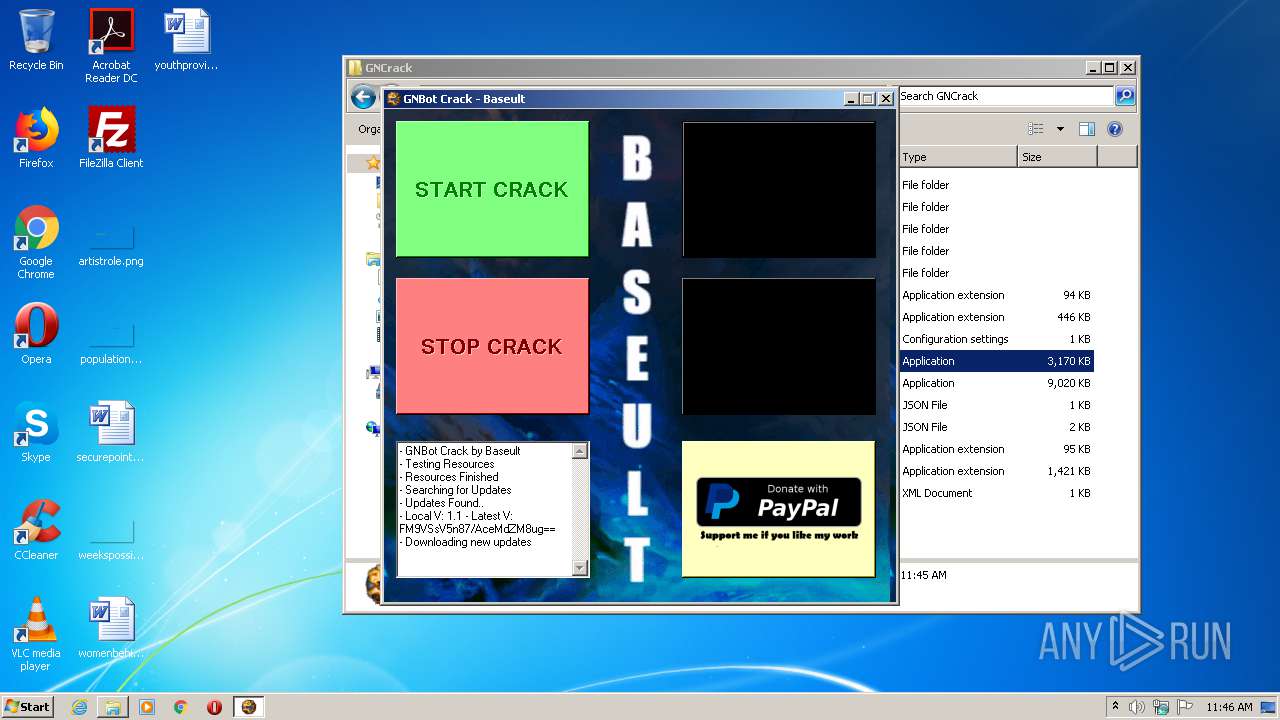Open the volume control in system tray

pos(1137,707)
